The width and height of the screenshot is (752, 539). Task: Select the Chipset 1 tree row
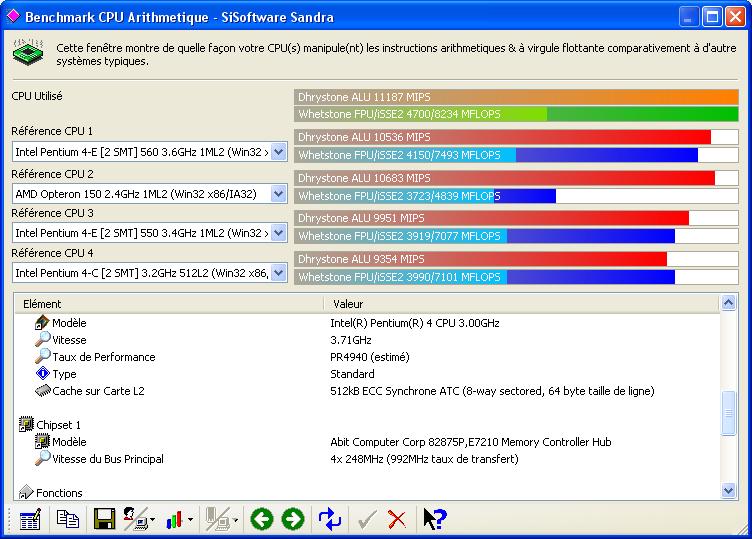[x=50, y=425]
